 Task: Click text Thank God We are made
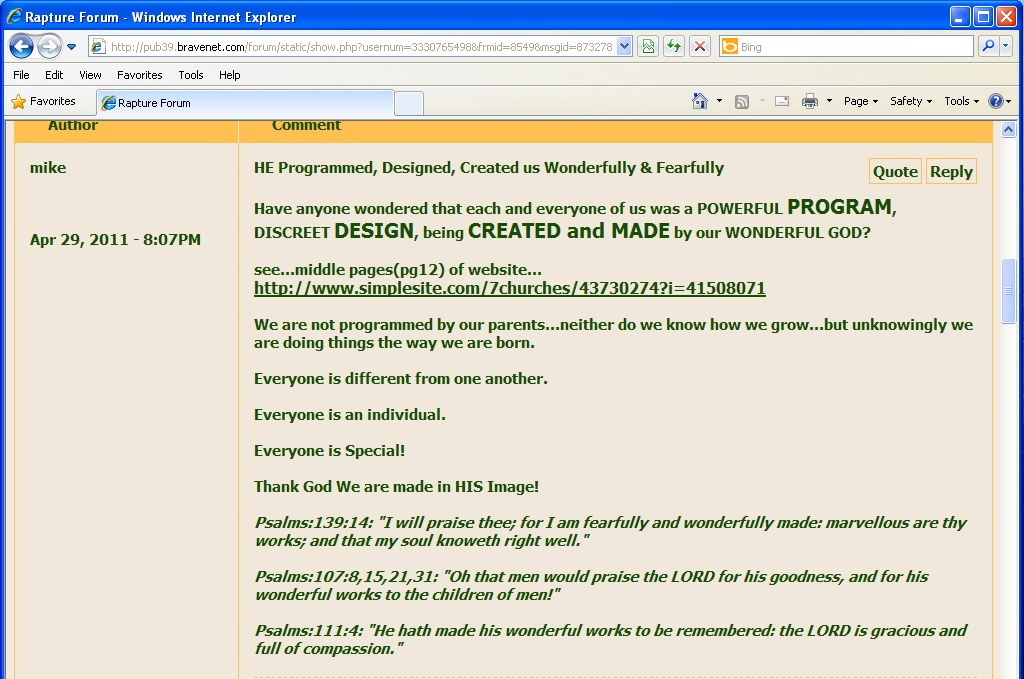396,486
